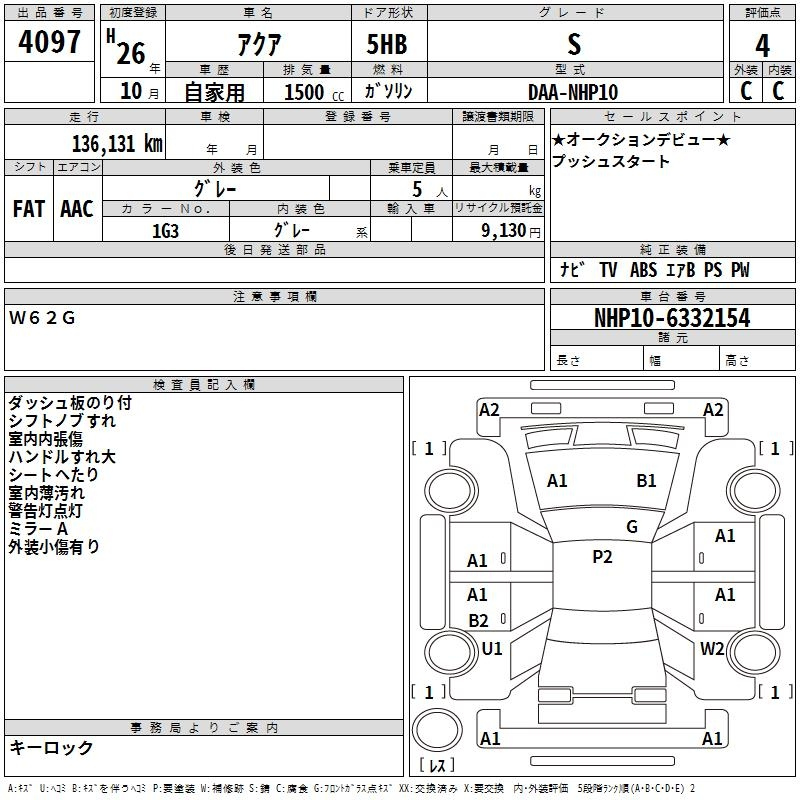Select the mileage value 136,131 km
The width and height of the screenshot is (800, 800).
[x=116, y=143]
